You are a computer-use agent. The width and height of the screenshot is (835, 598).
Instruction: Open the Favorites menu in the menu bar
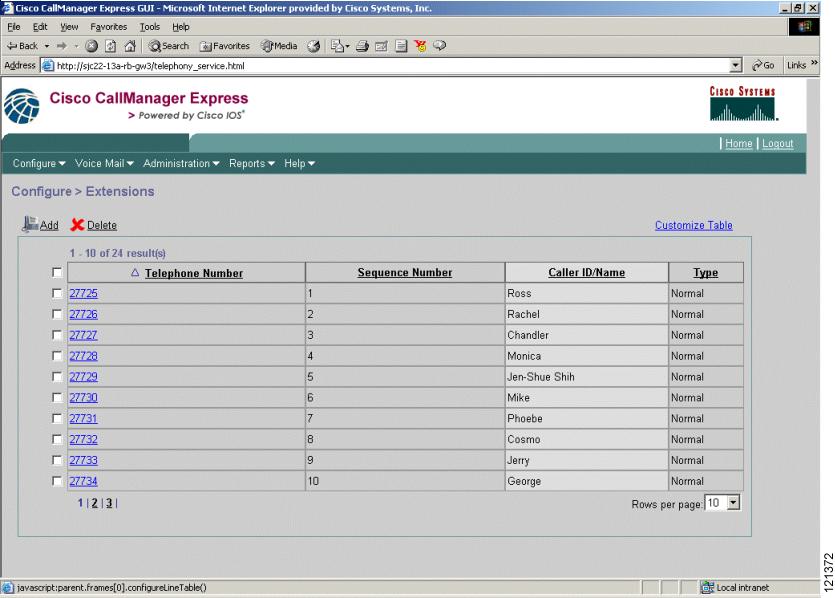click(x=109, y=27)
